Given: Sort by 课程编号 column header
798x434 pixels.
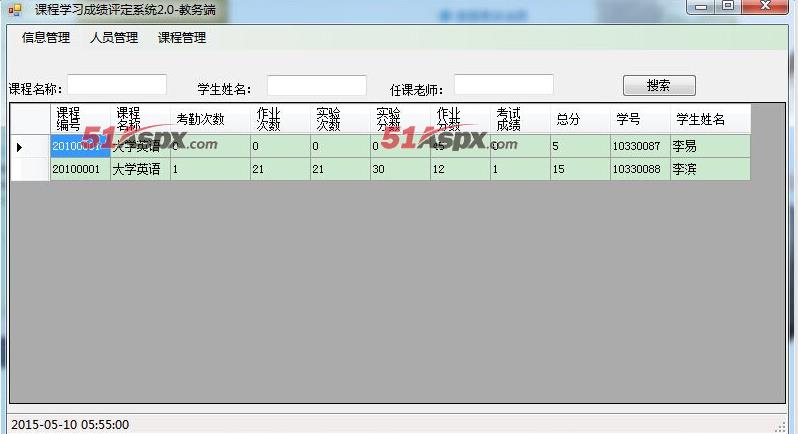Looking at the screenshot, I should (x=80, y=119).
